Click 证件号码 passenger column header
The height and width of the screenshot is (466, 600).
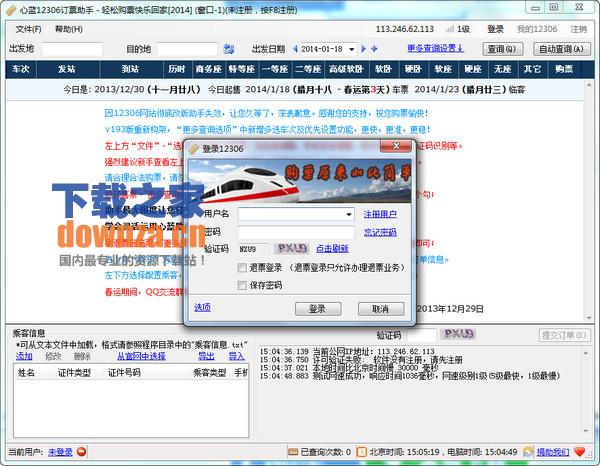[x=124, y=373]
